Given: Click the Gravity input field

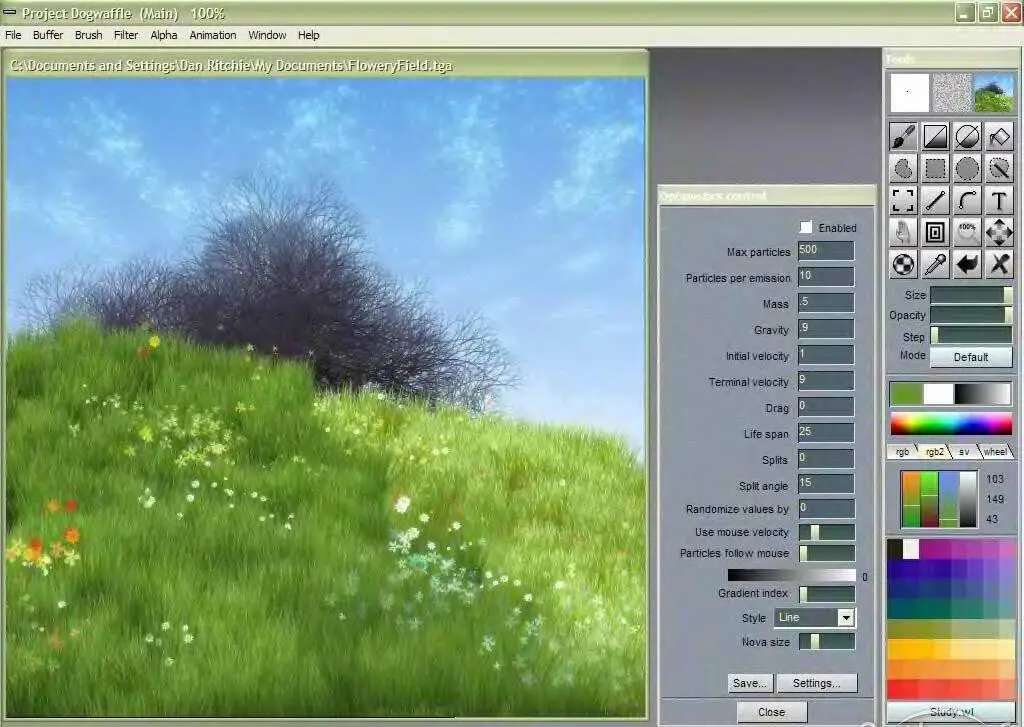Looking at the screenshot, I should pyautogui.click(x=826, y=329).
